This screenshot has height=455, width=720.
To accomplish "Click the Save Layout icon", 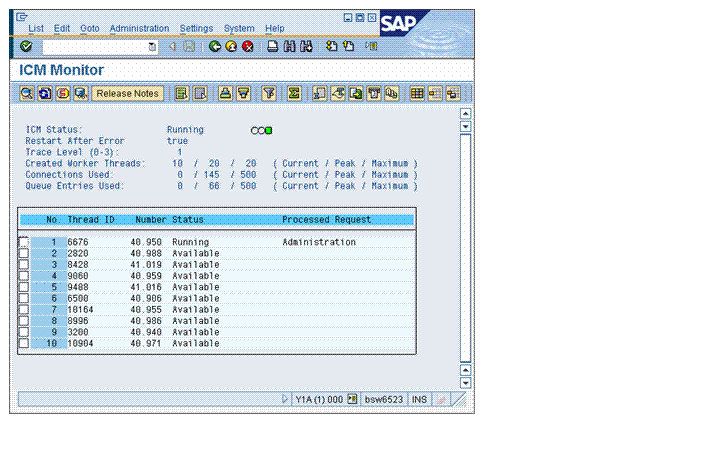I will point(453,94).
